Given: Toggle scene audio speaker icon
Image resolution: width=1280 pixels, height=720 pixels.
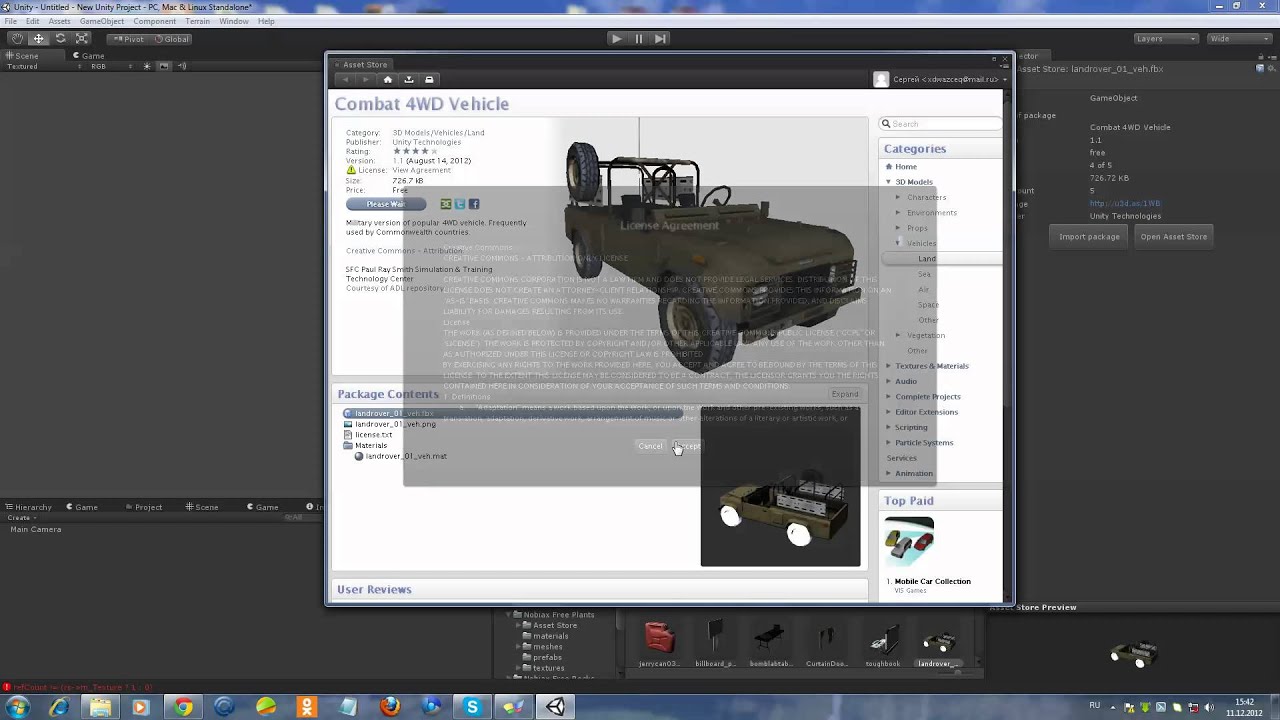Looking at the screenshot, I should [183, 66].
